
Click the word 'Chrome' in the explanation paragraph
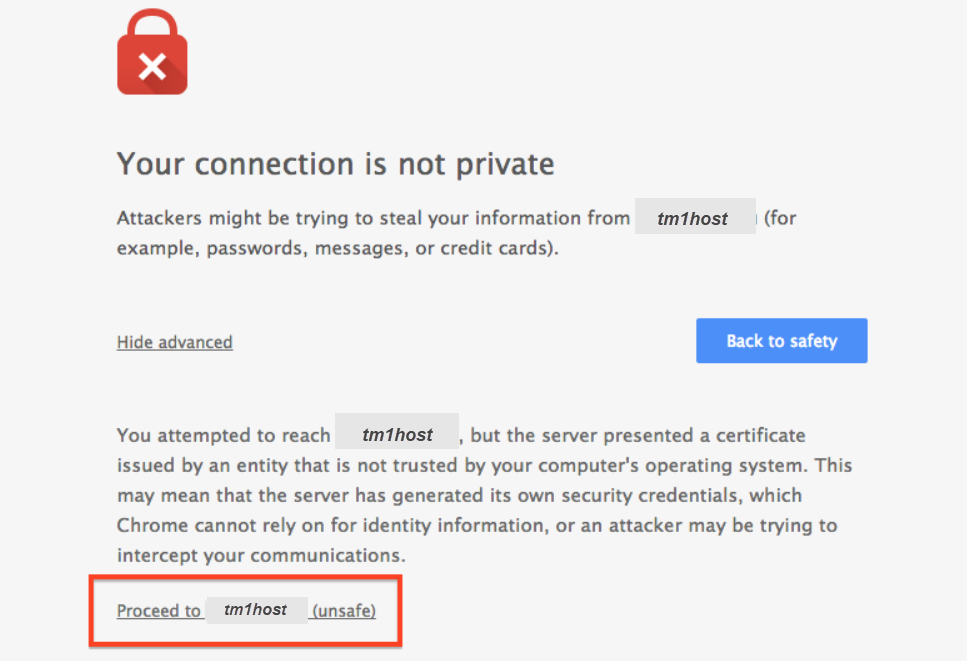151,525
